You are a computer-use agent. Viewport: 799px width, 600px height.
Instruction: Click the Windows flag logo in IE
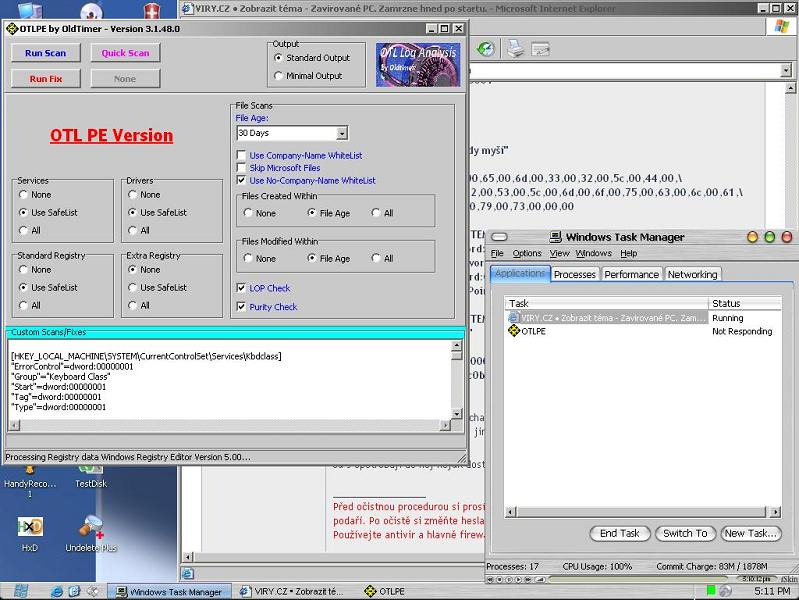click(x=781, y=27)
